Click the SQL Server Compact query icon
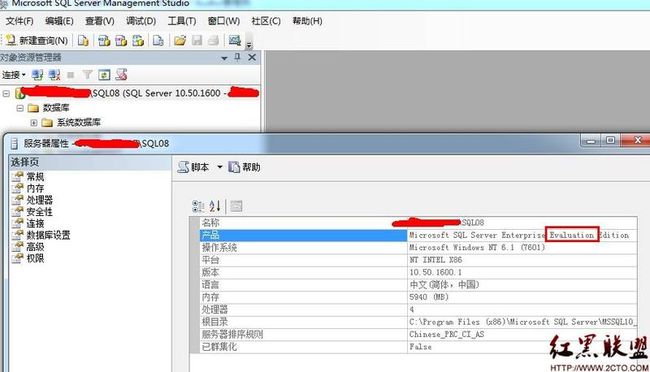 [x=158, y=40]
